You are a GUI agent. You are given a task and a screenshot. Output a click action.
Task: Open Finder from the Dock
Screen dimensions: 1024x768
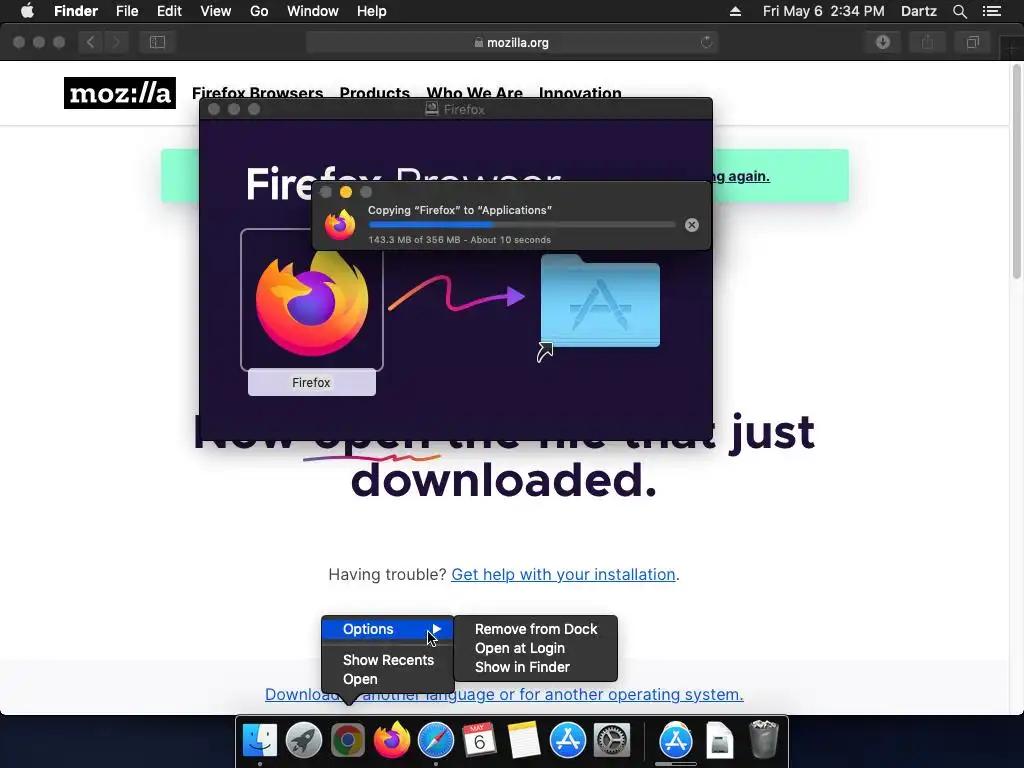coord(260,740)
